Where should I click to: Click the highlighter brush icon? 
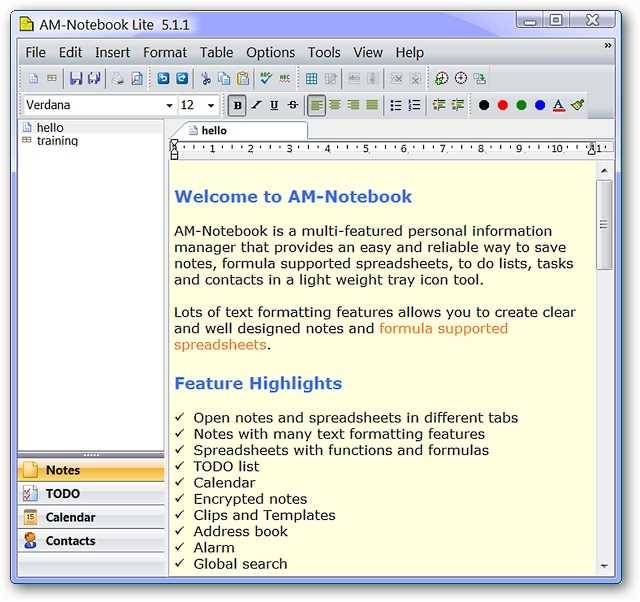pos(578,105)
